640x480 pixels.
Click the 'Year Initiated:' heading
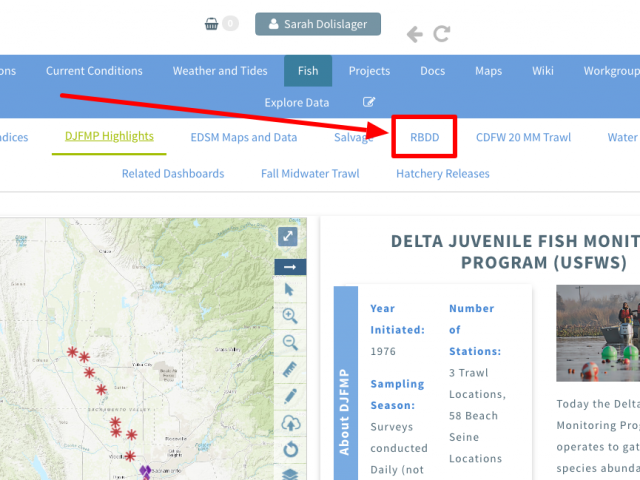398,319
